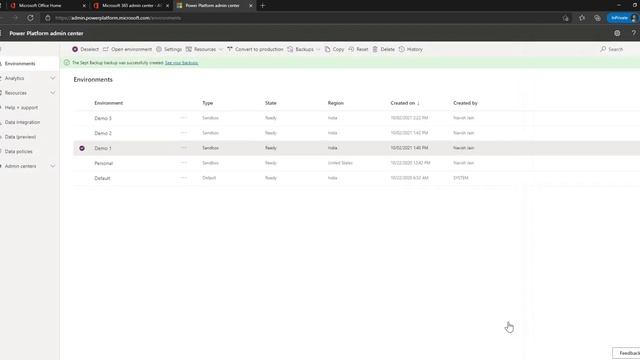Open the help question mark icon
The width and height of the screenshot is (640, 360).
(633, 33)
